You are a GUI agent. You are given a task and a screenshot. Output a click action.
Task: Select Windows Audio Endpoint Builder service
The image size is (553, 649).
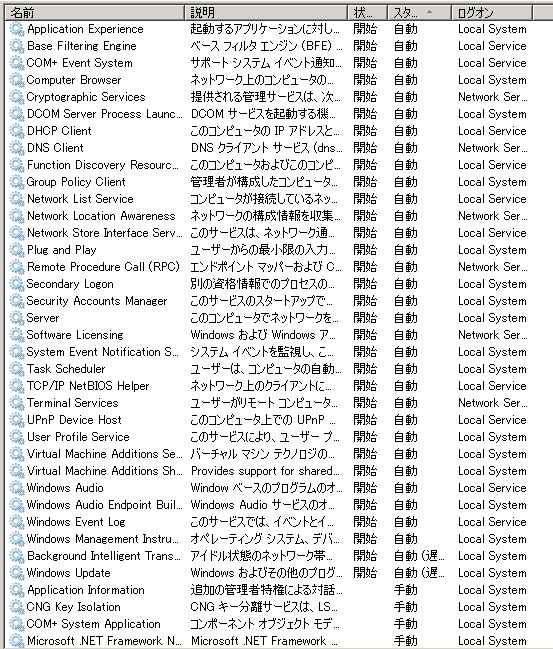[x=104, y=505]
